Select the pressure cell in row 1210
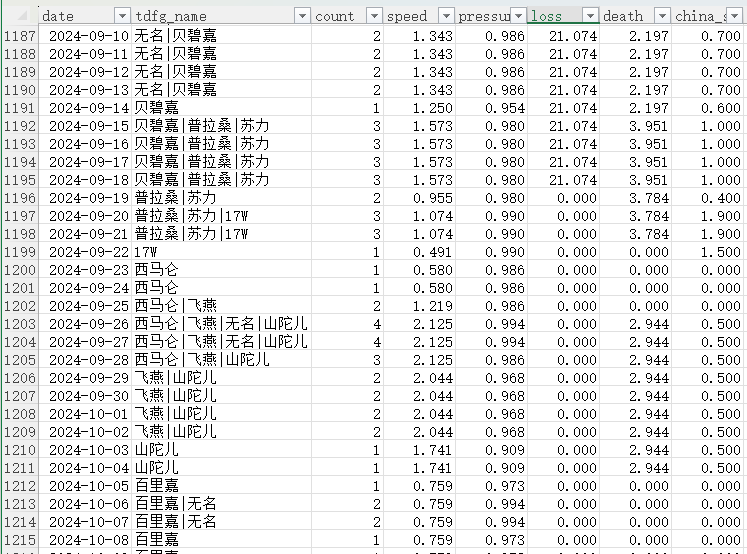The image size is (747, 554). pos(492,450)
